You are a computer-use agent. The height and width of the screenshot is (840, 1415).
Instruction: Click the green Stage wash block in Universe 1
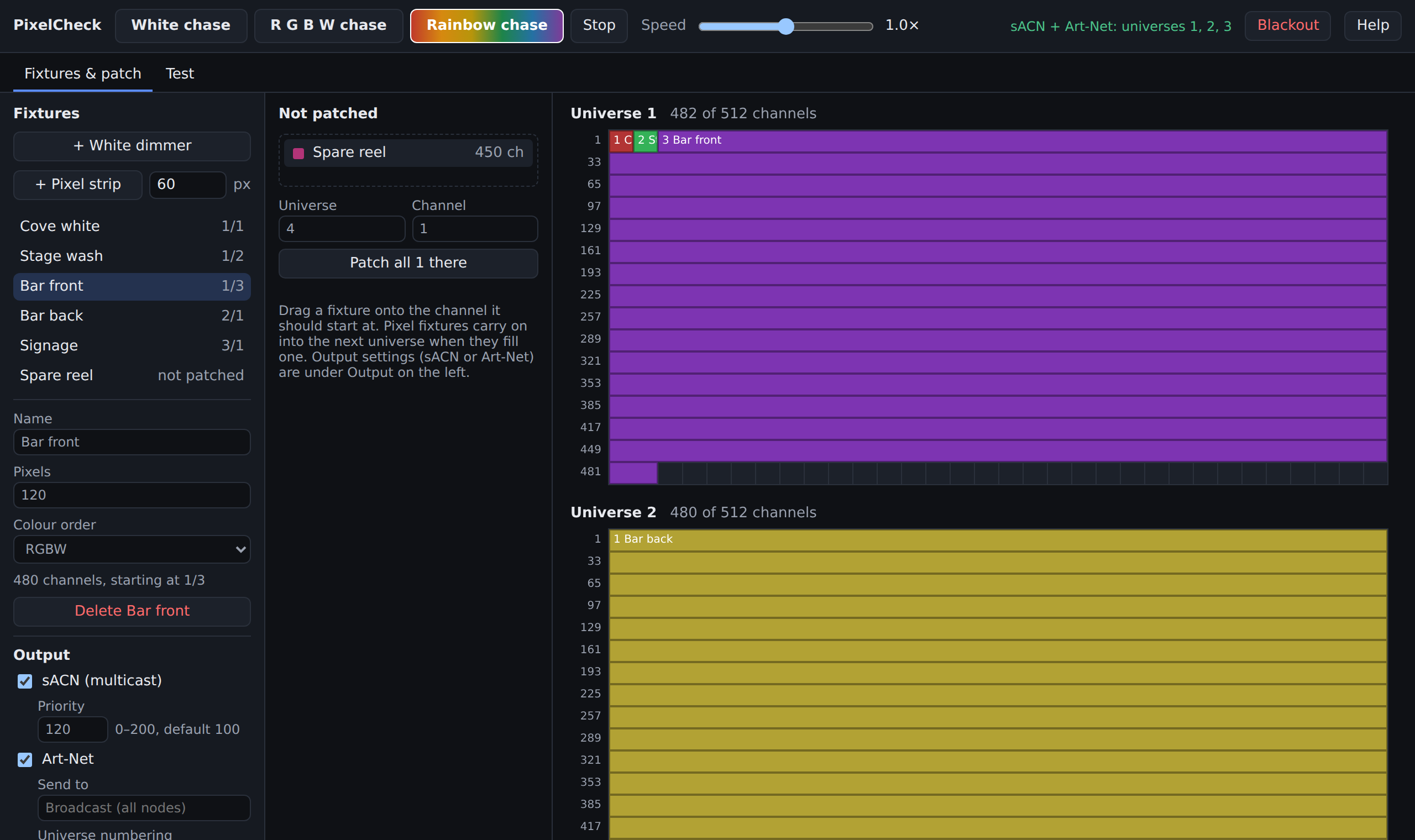tap(645, 141)
